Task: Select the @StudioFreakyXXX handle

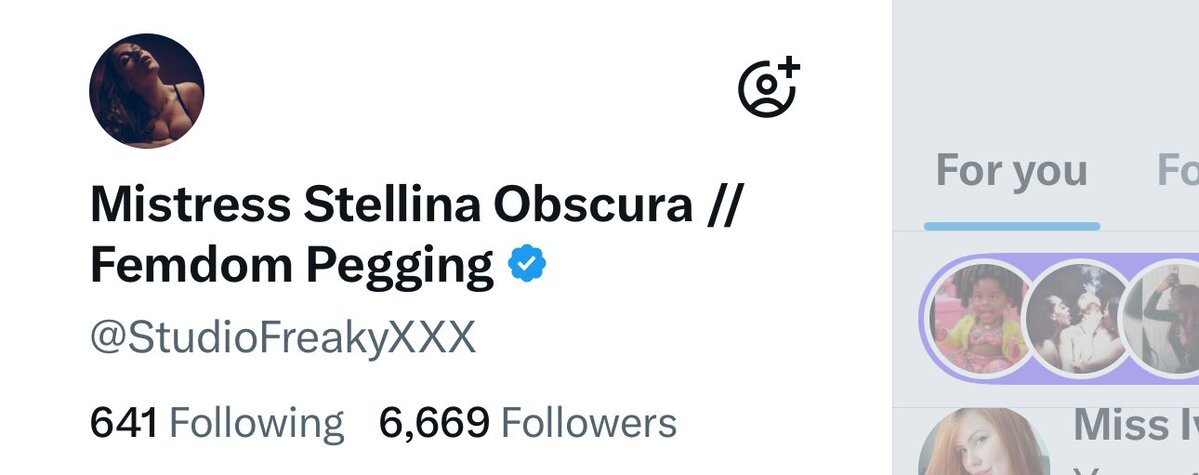Action: pyautogui.click(x=283, y=337)
